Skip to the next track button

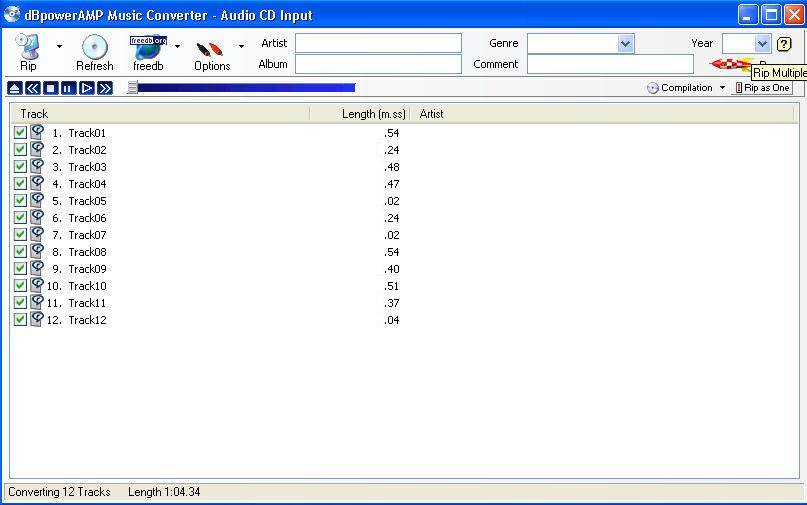pyautogui.click(x=105, y=88)
